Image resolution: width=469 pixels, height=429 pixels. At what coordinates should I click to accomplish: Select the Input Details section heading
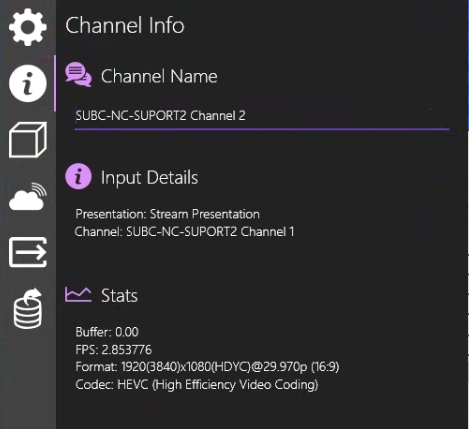pos(149,178)
